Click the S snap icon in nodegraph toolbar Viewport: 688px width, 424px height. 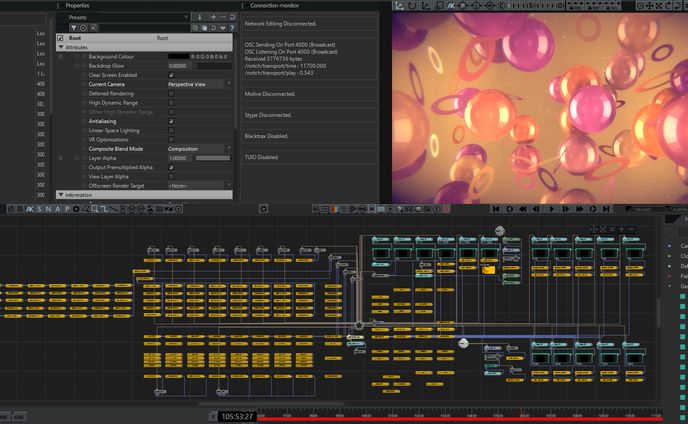[x=39, y=209]
